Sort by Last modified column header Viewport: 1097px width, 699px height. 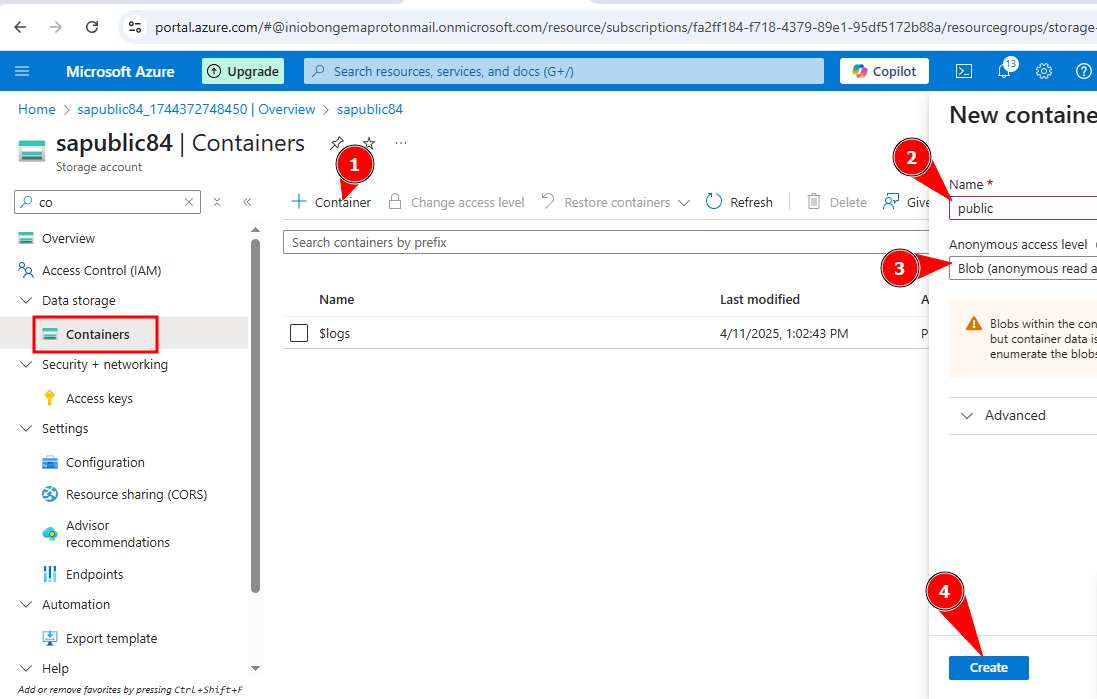click(760, 299)
